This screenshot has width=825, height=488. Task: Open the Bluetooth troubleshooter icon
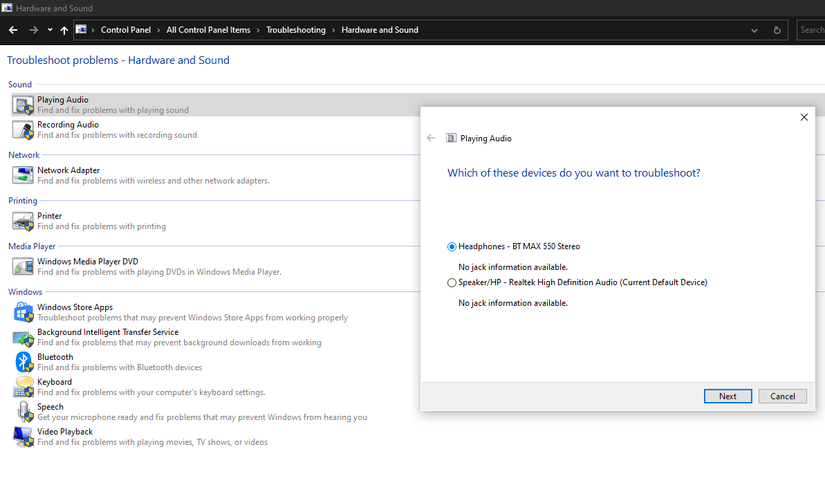pyautogui.click(x=23, y=362)
